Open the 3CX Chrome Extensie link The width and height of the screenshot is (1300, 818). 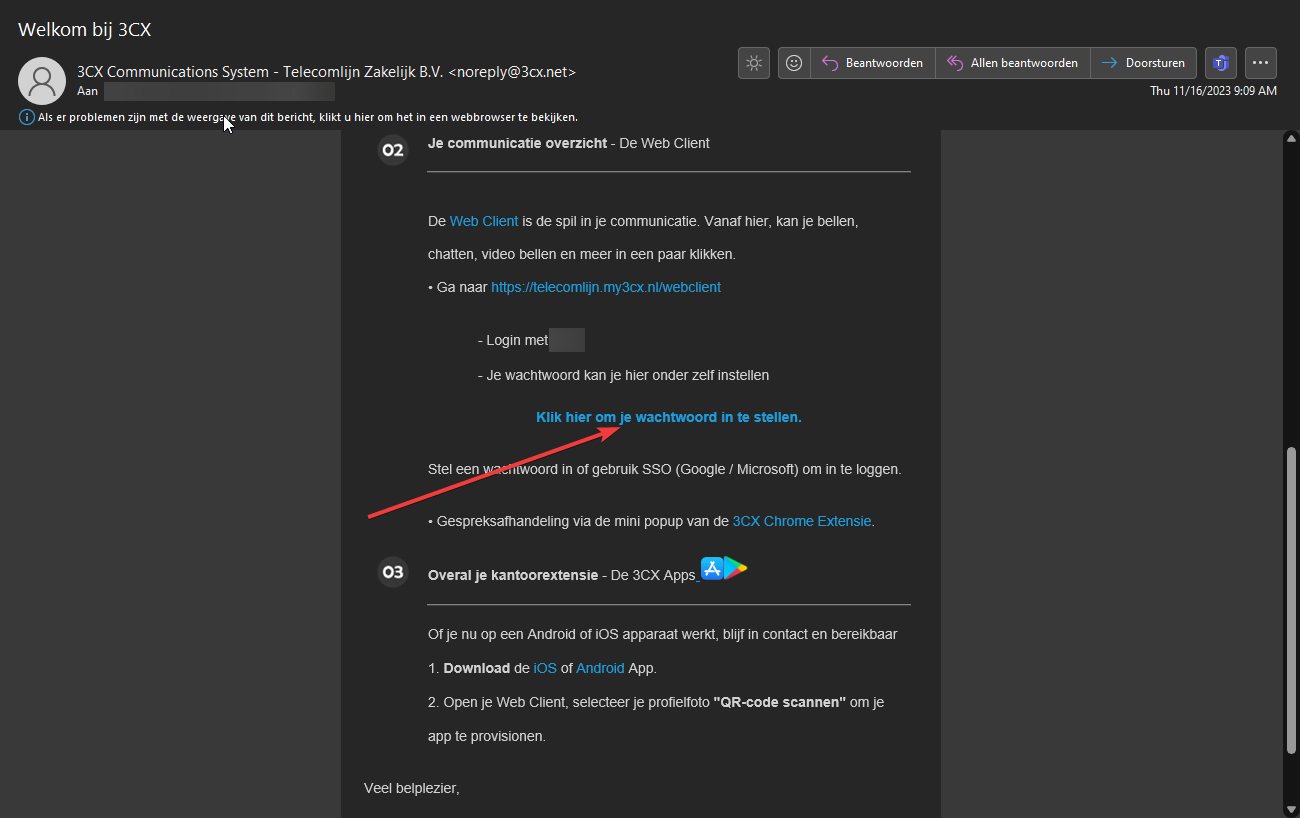click(802, 521)
